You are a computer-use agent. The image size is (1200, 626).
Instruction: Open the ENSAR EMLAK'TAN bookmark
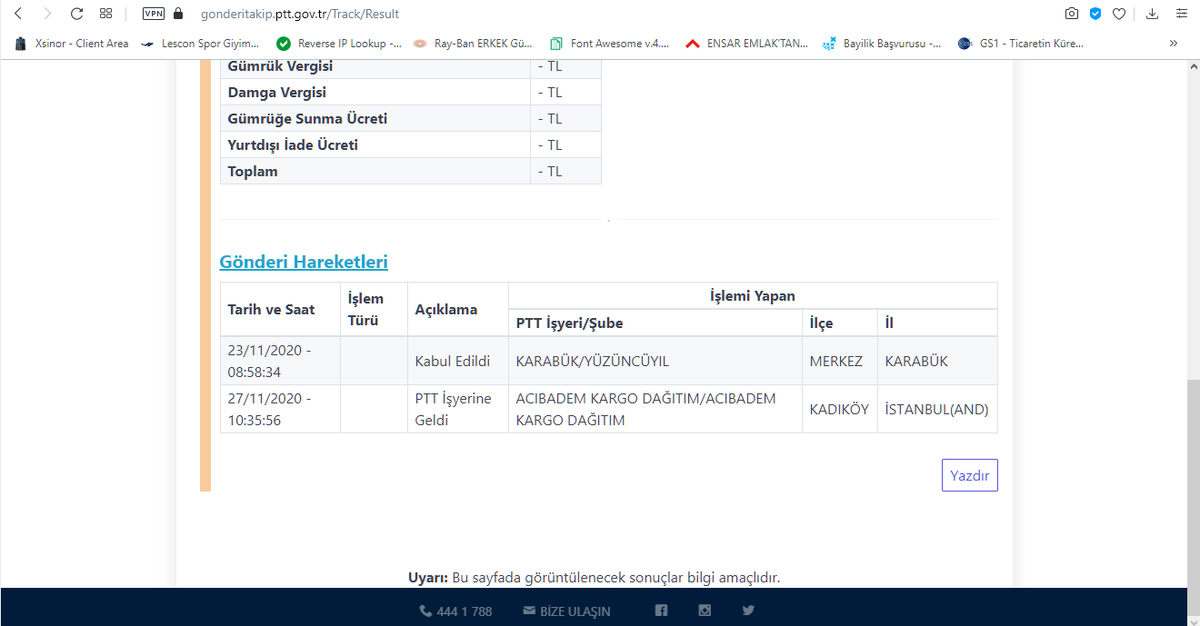pos(746,44)
